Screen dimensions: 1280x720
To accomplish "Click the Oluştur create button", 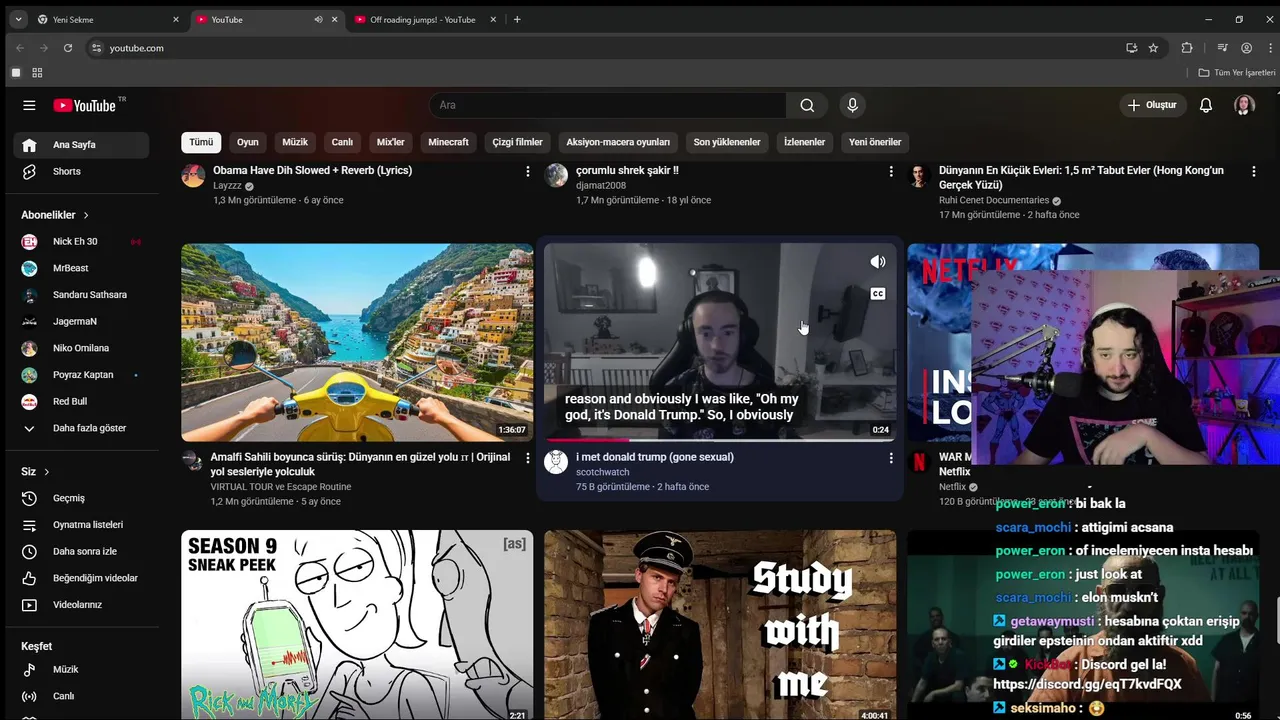I will pos(1152,105).
